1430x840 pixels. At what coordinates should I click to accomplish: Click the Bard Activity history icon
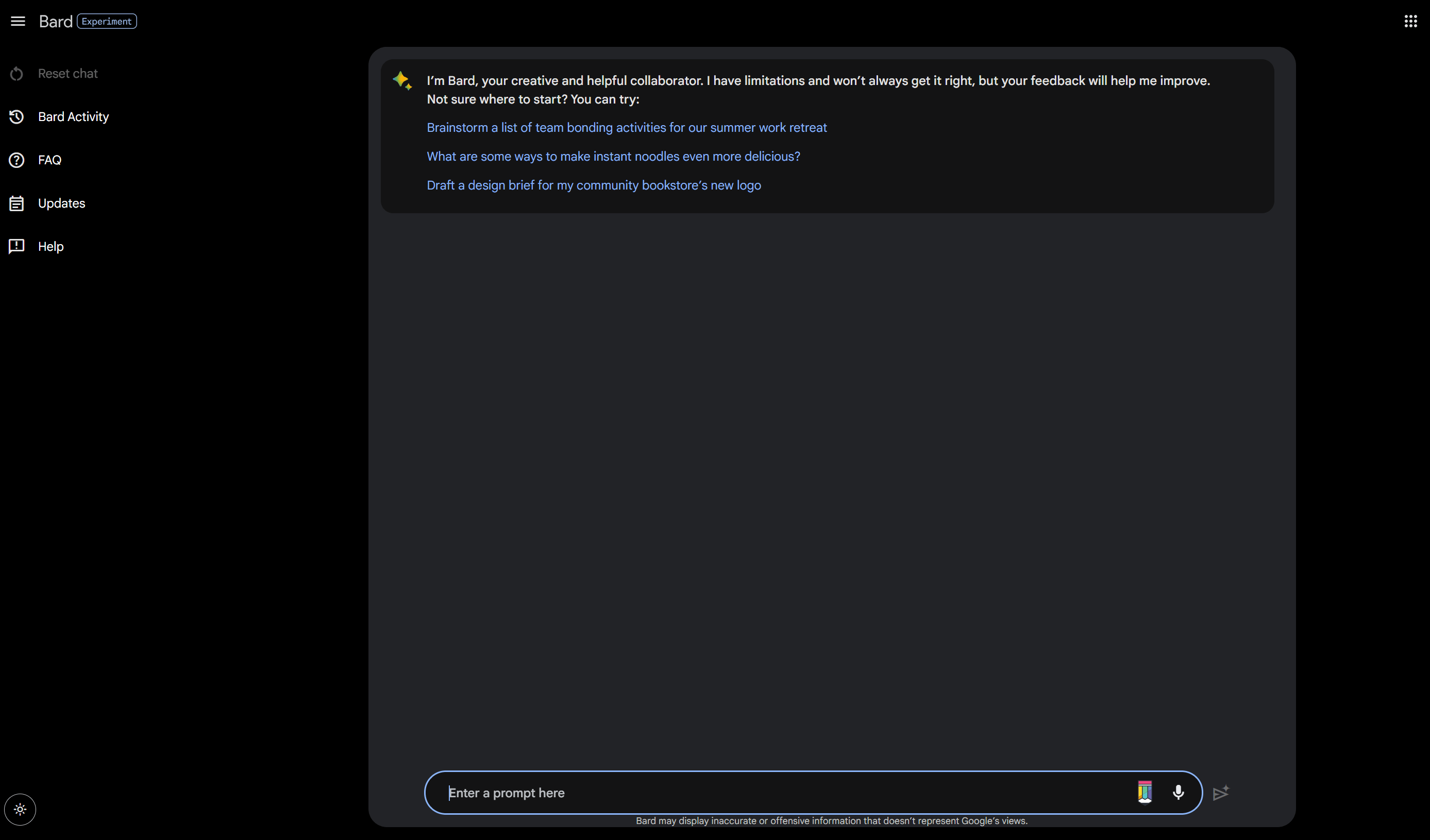[16, 117]
